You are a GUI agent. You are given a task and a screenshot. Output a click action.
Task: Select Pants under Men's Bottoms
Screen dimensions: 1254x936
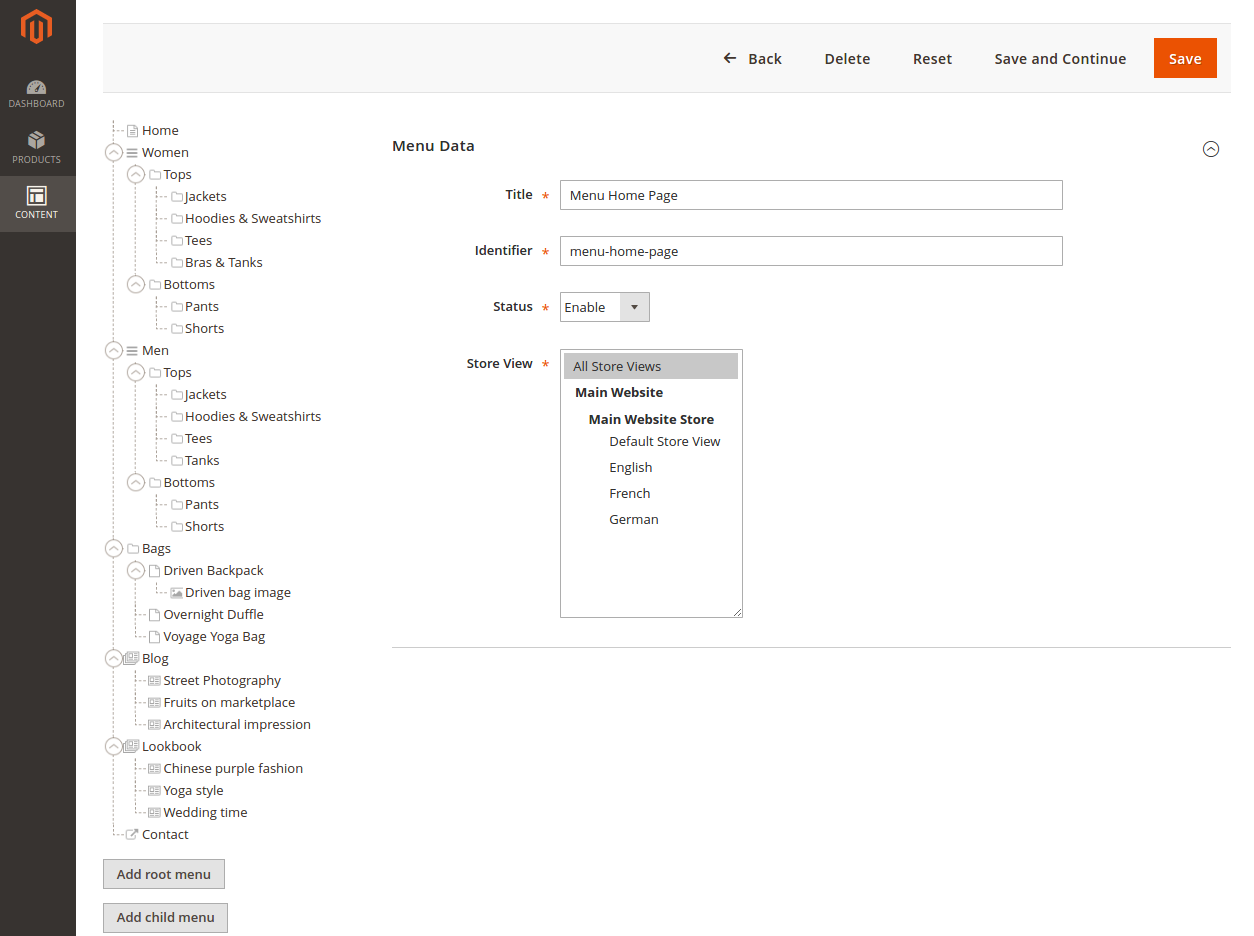click(202, 505)
